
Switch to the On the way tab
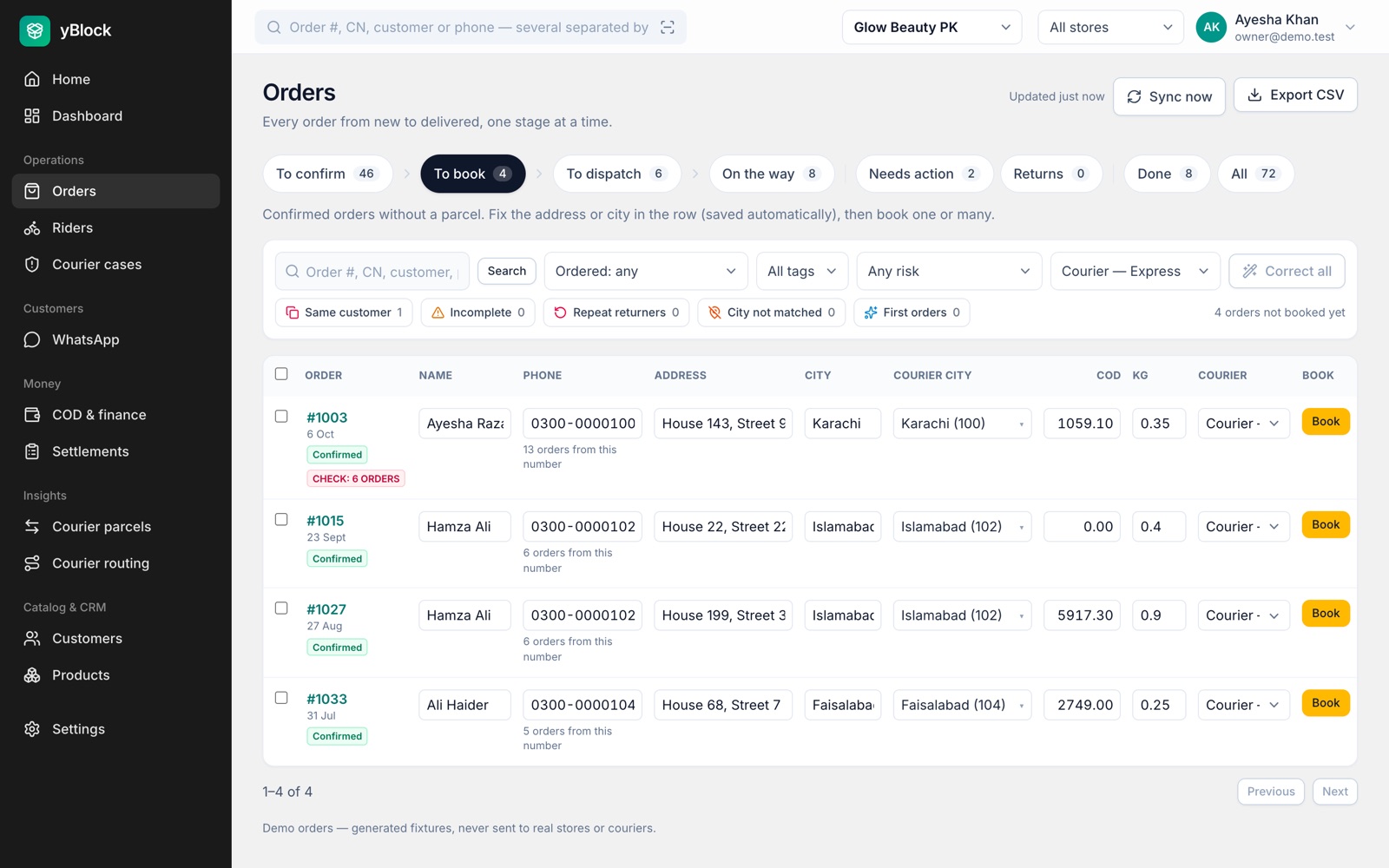point(771,174)
